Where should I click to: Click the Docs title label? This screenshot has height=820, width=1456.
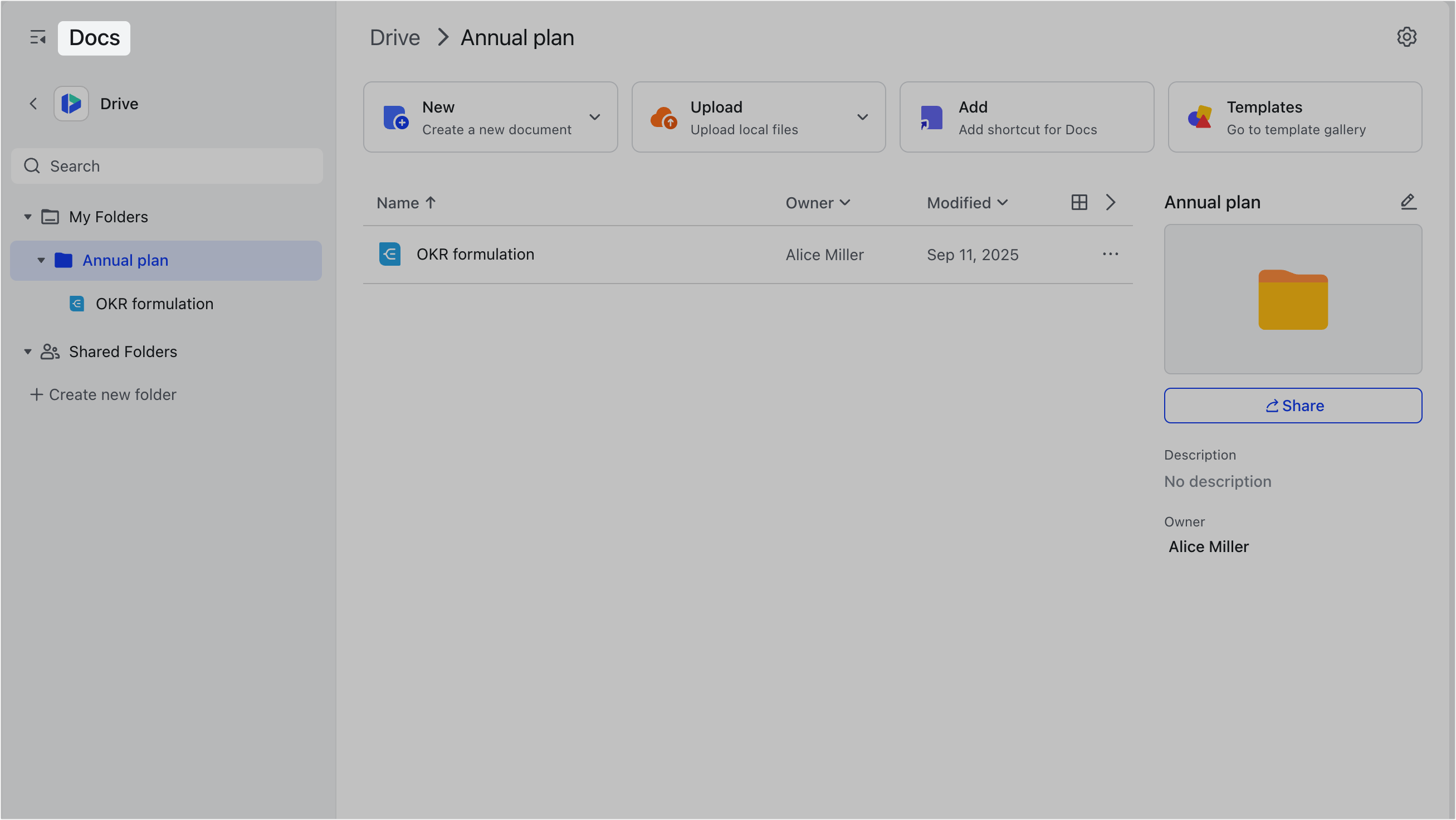tap(94, 38)
